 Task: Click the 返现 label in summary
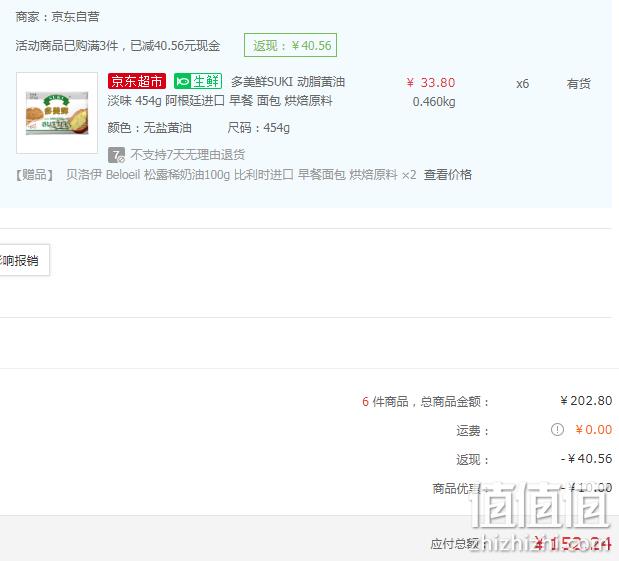(x=473, y=460)
